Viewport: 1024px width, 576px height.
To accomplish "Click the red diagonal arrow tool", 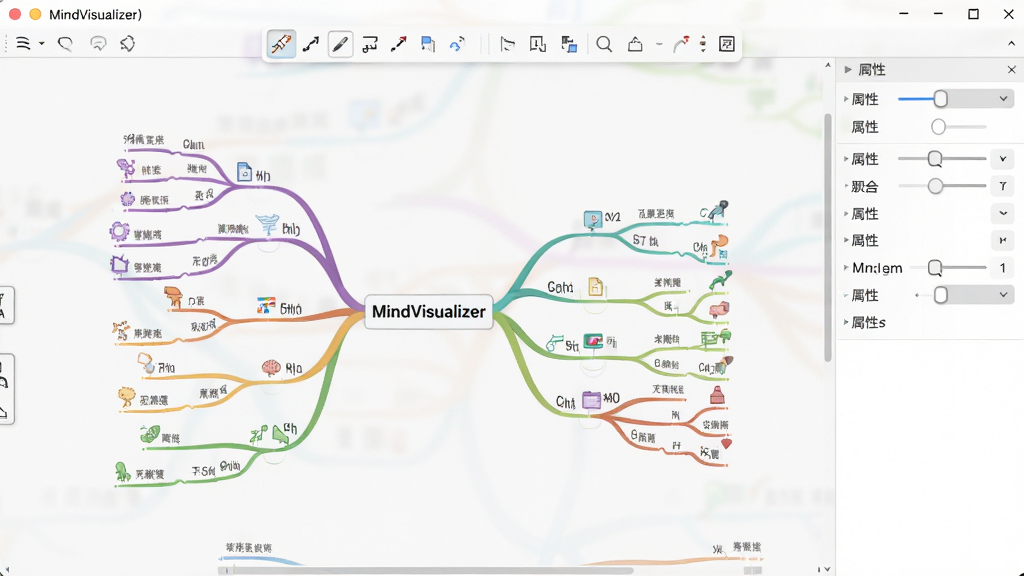I will 398,44.
